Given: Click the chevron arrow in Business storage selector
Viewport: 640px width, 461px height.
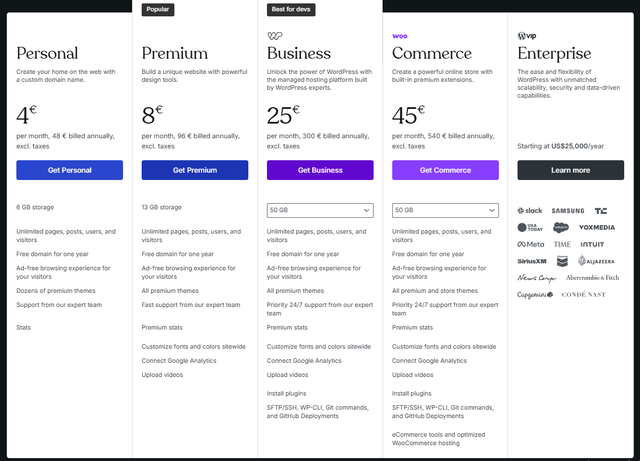Looking at the screenshot, I should (366, 210).
